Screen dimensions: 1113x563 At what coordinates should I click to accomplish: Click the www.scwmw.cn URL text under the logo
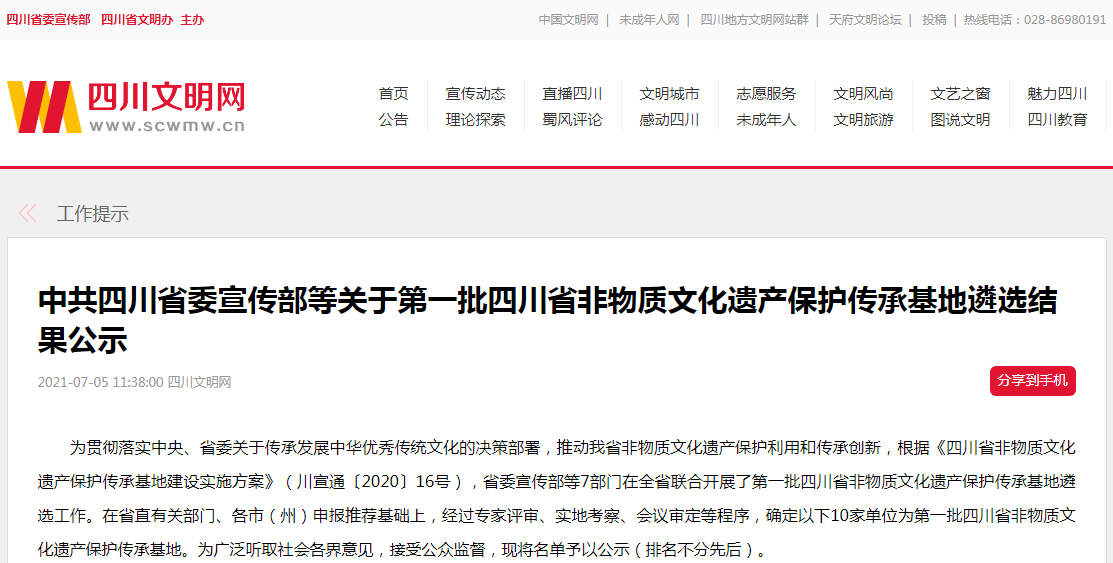tap(168, 126)
